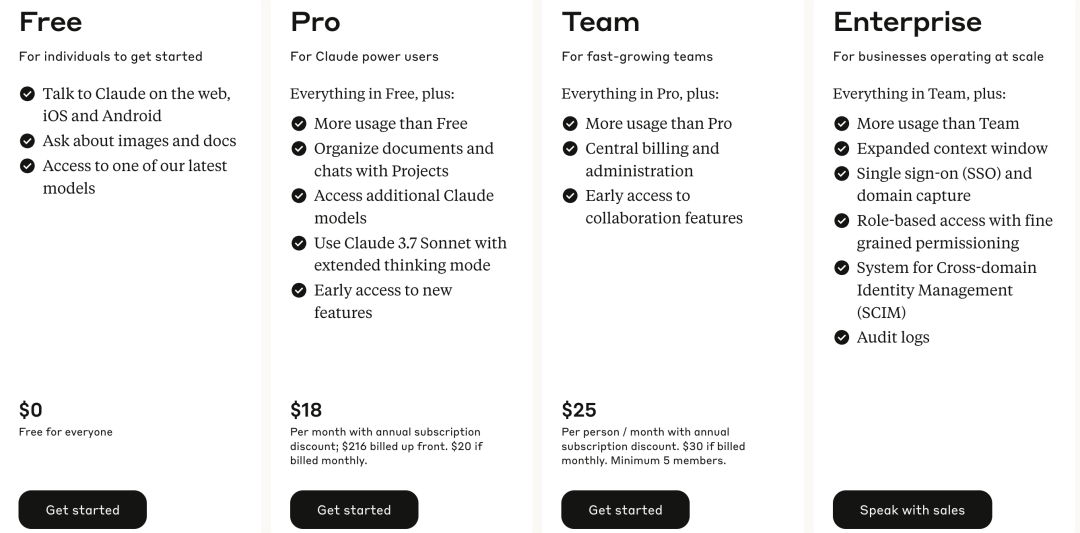This screenshot has height=533, width=1080.
Task: Select the Enterprise plan heading
Action: click(907, 22)
